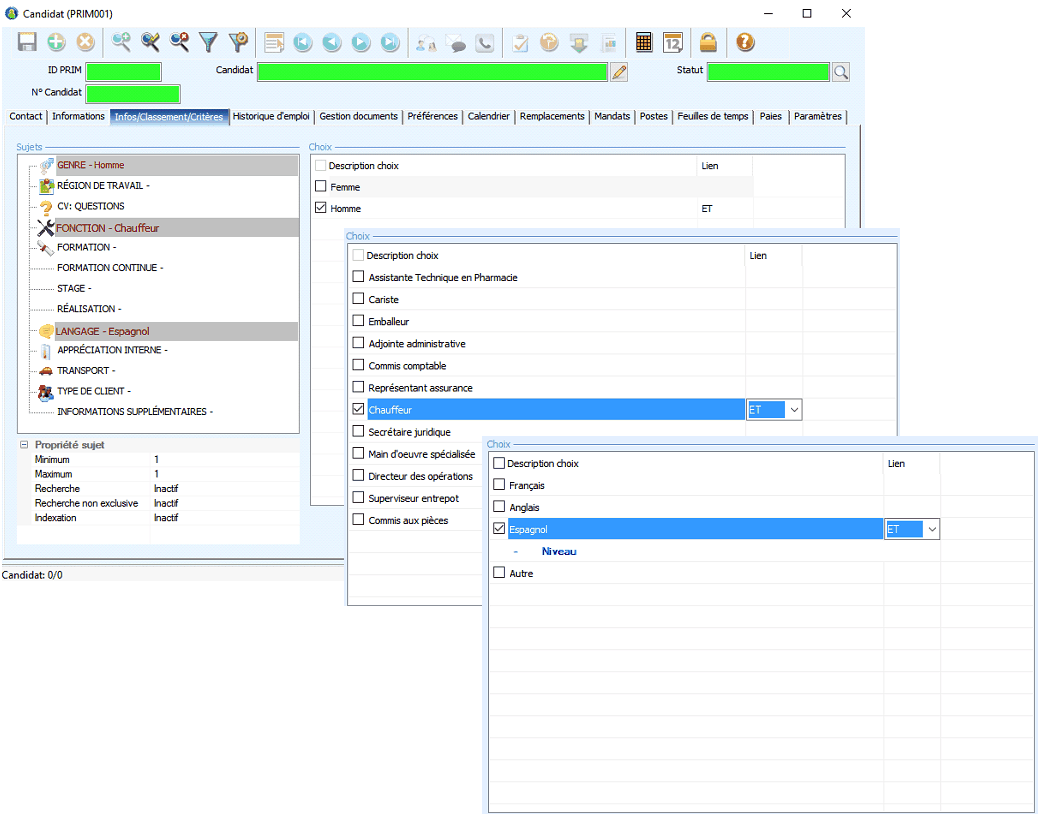The height and width of the screenshot is (816, 1040).
Task: Click the funnel filter icon
Action: (208, 42)
